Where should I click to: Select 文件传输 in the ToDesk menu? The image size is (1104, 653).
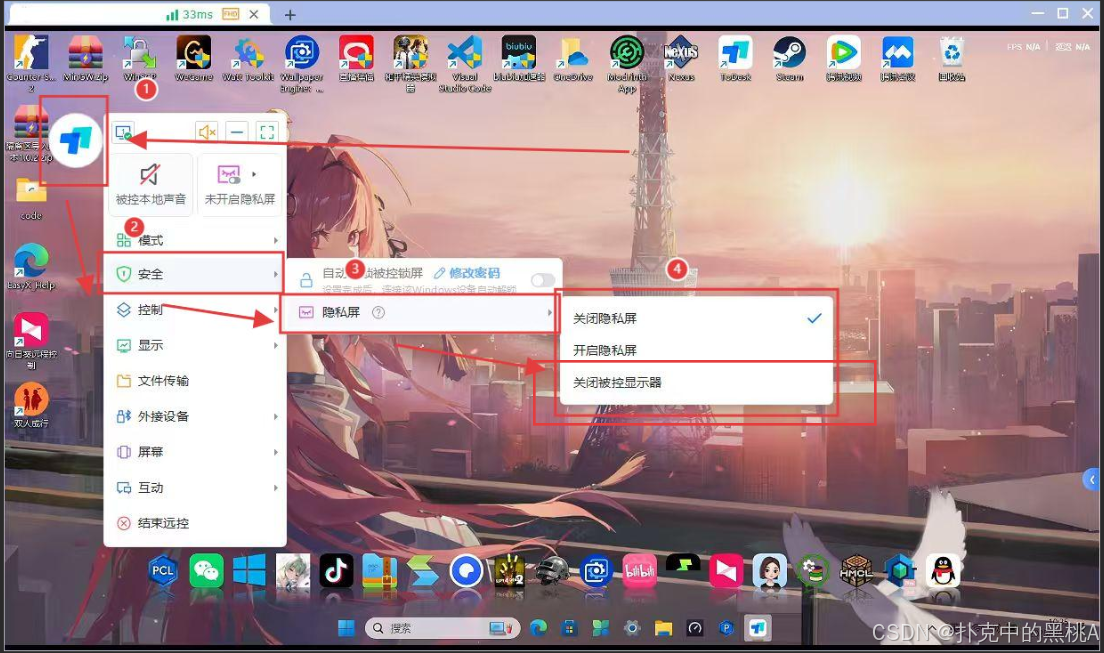pos(195,380)
